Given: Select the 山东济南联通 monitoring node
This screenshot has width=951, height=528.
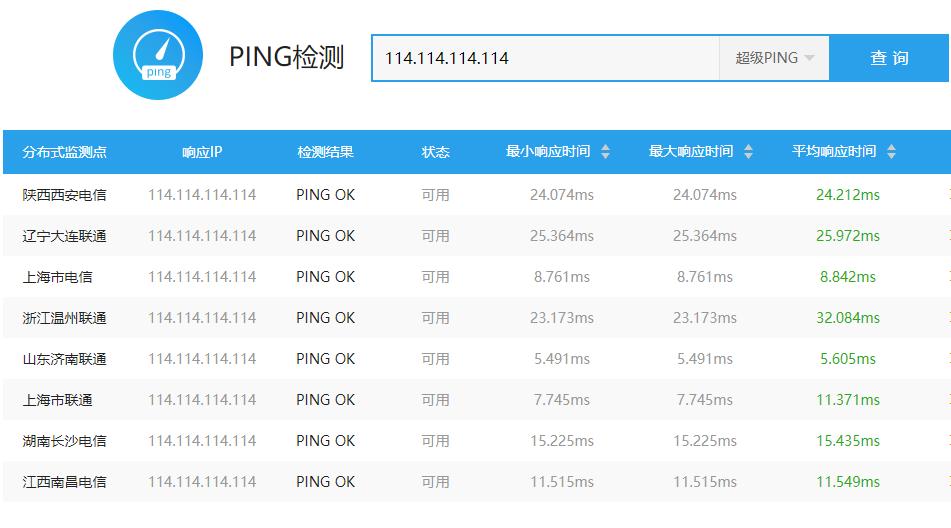Looking at the screenshot, I should point(65,359).
